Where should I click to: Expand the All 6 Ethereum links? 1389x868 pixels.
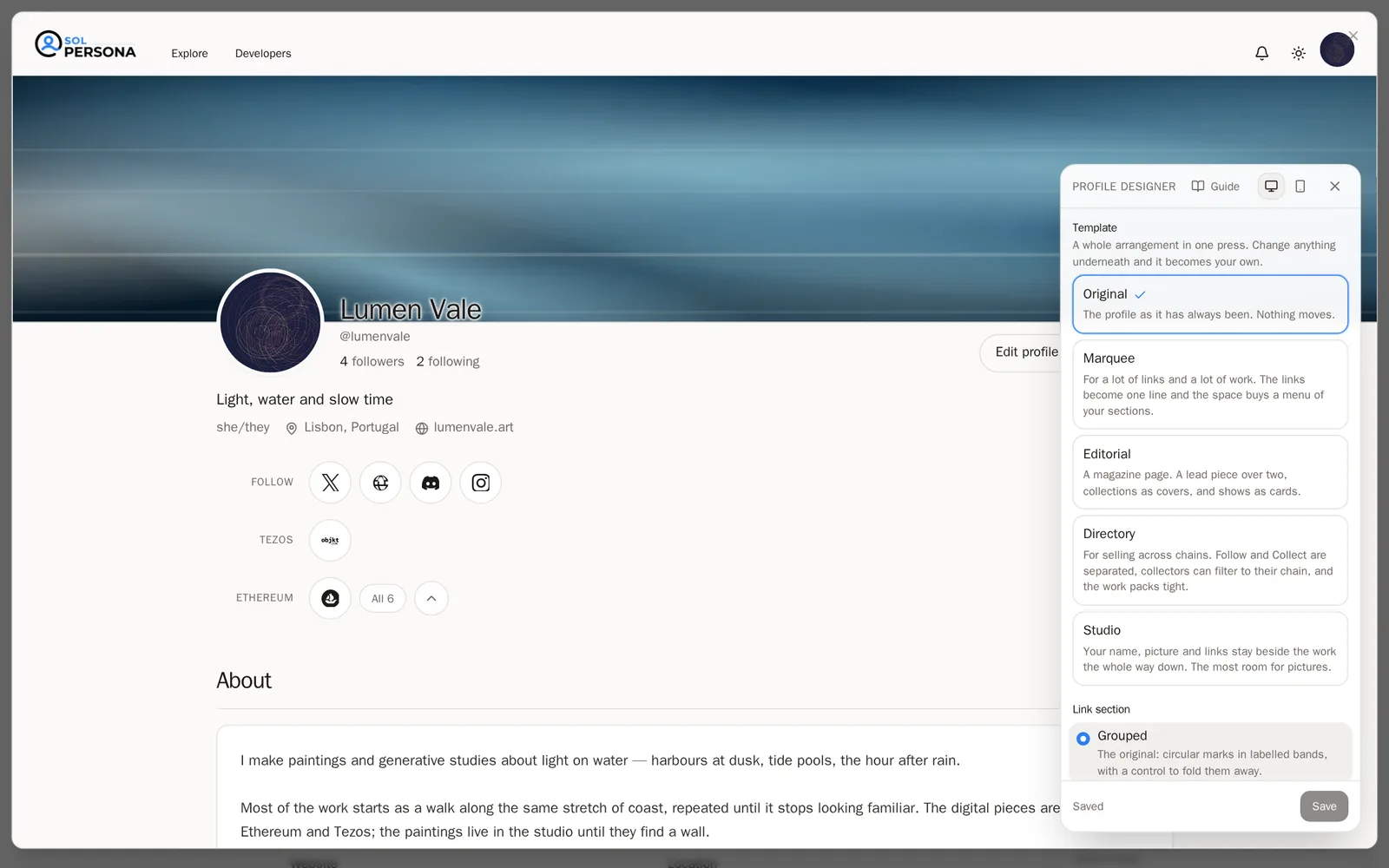pos(383,598)
